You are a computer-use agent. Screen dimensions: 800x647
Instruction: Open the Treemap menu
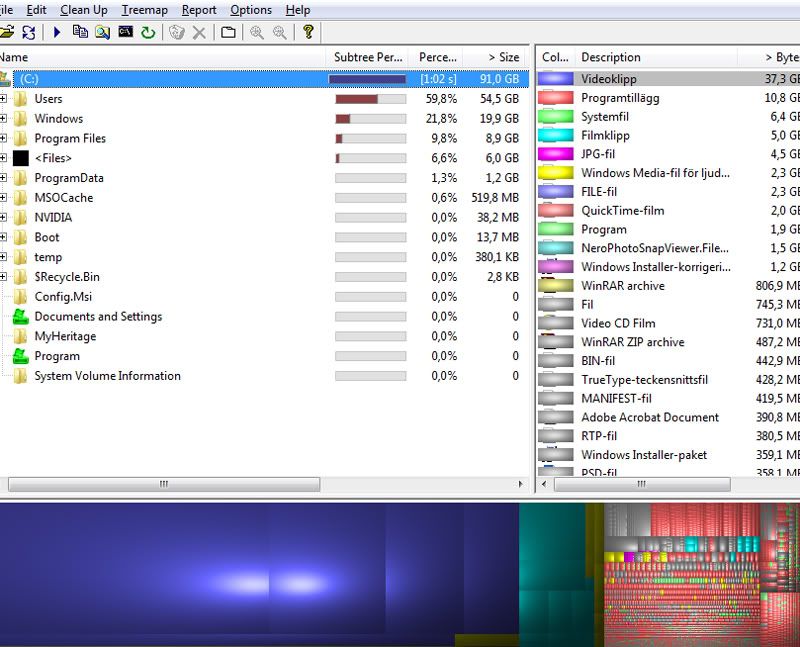[x=144, y=10]
